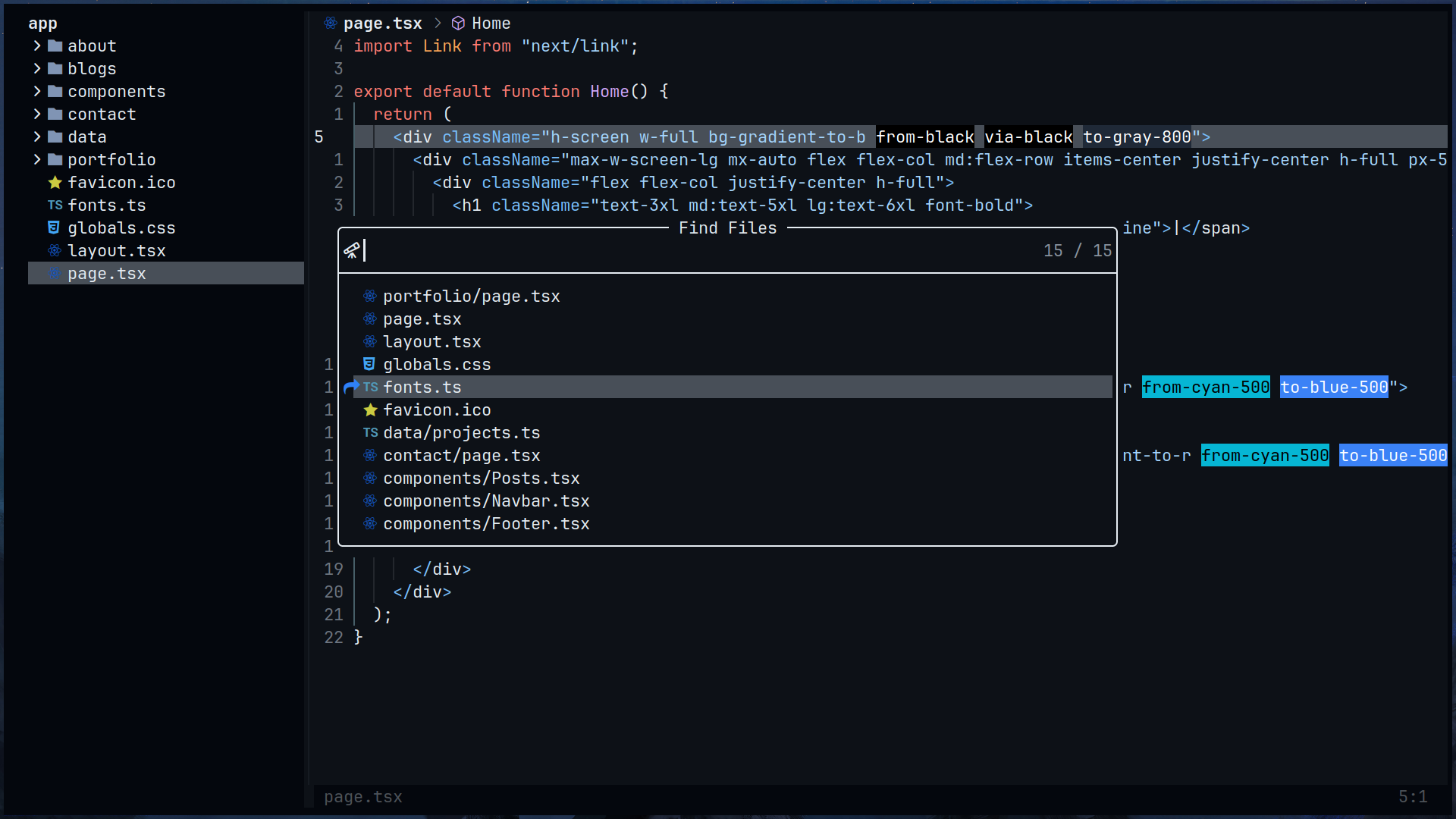Expand the components folder chevron

37,91
